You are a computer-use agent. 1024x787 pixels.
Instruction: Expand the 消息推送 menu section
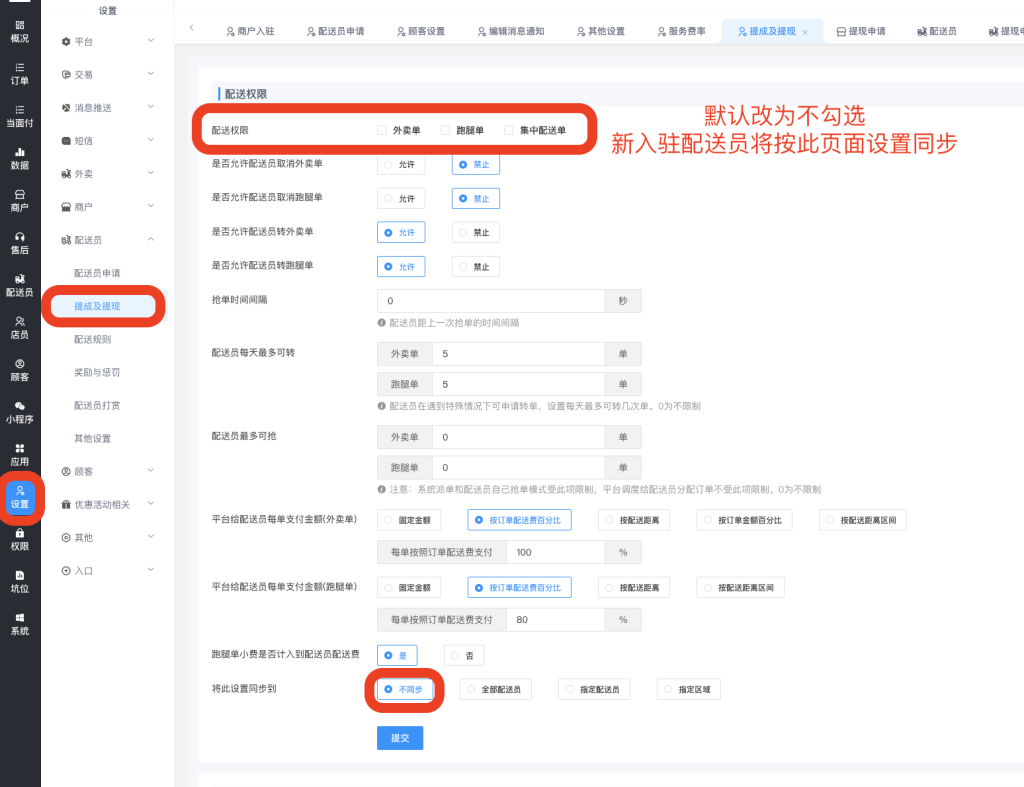[x=108, y=107]
